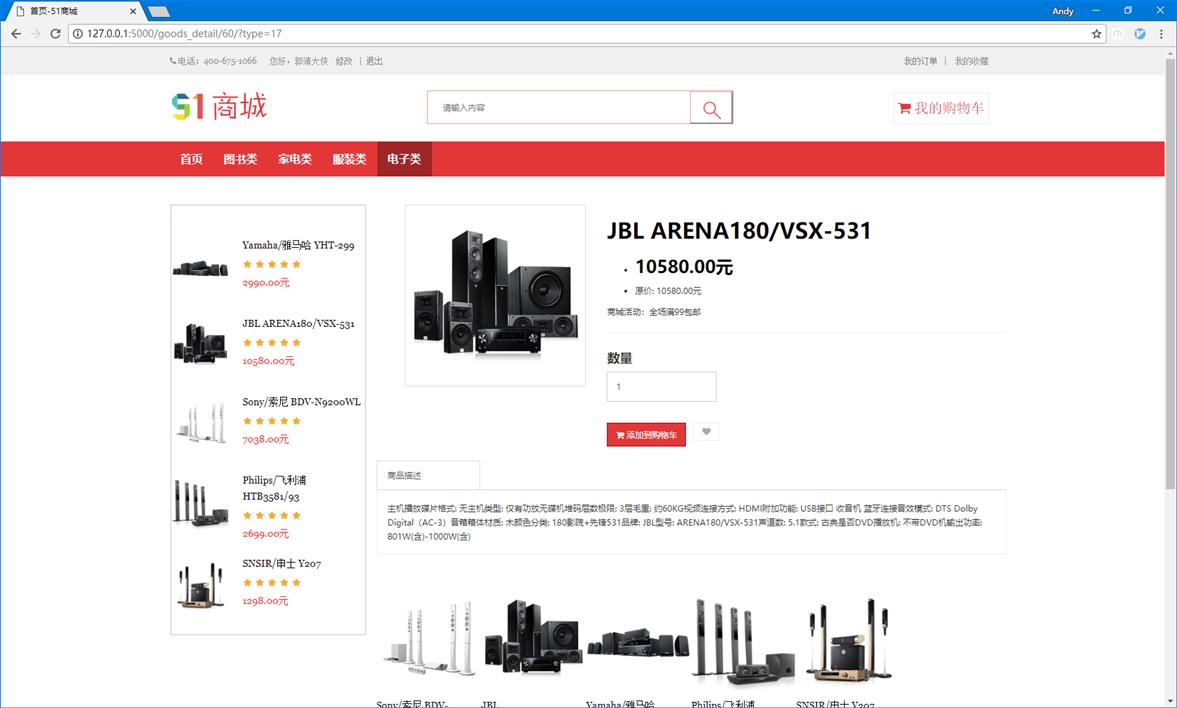1177x708 pixels.
Task: Click the 51商城 site logo
Action: (219, 106)
